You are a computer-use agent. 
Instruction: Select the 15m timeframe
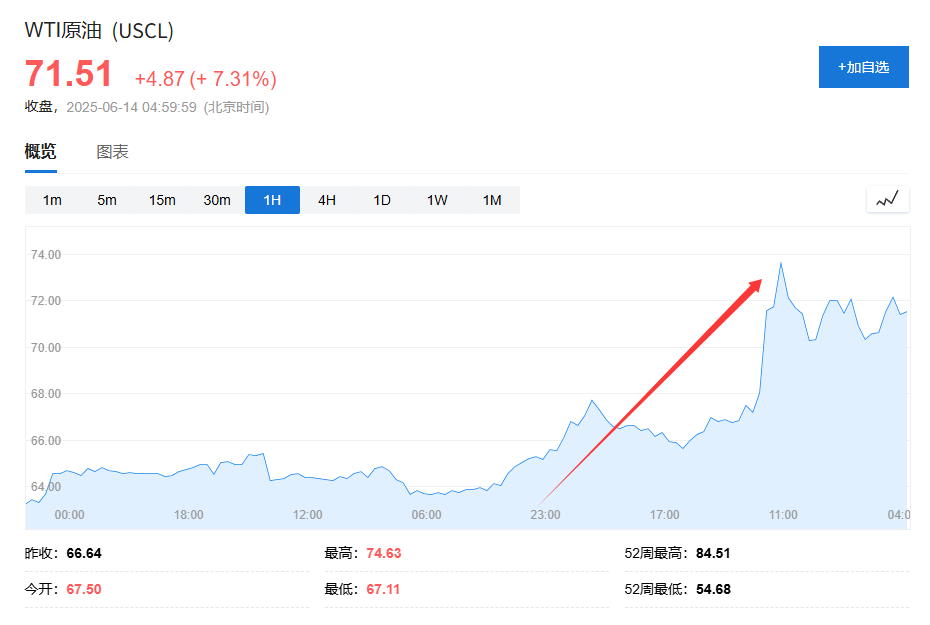pyautogui.click(x=162, y=199)
